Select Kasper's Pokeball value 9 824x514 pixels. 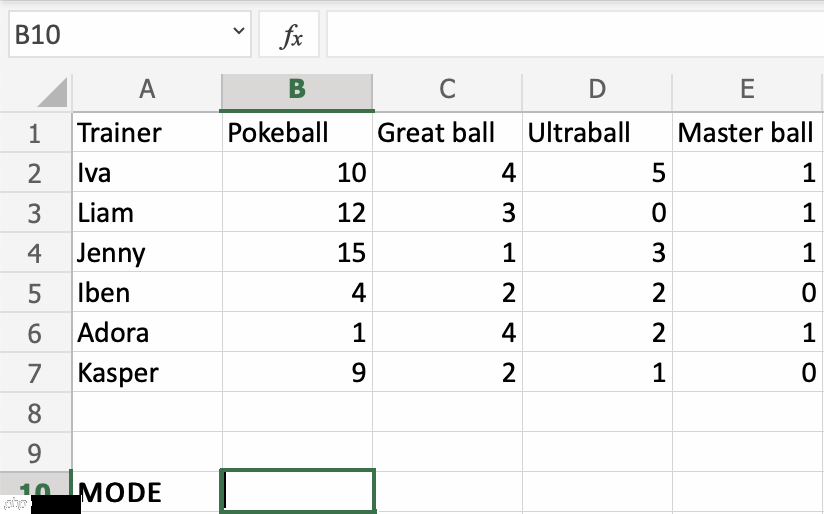[x=297, y=372]
